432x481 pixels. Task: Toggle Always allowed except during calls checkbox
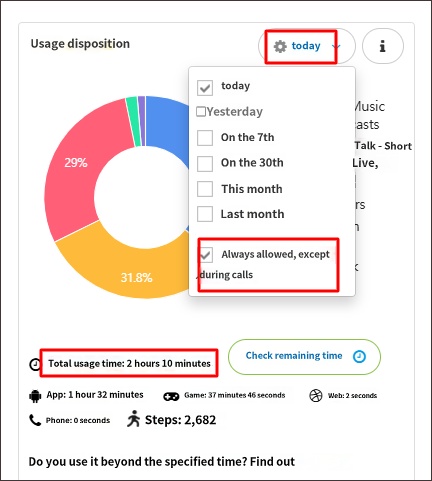click(x=205, y=255)
